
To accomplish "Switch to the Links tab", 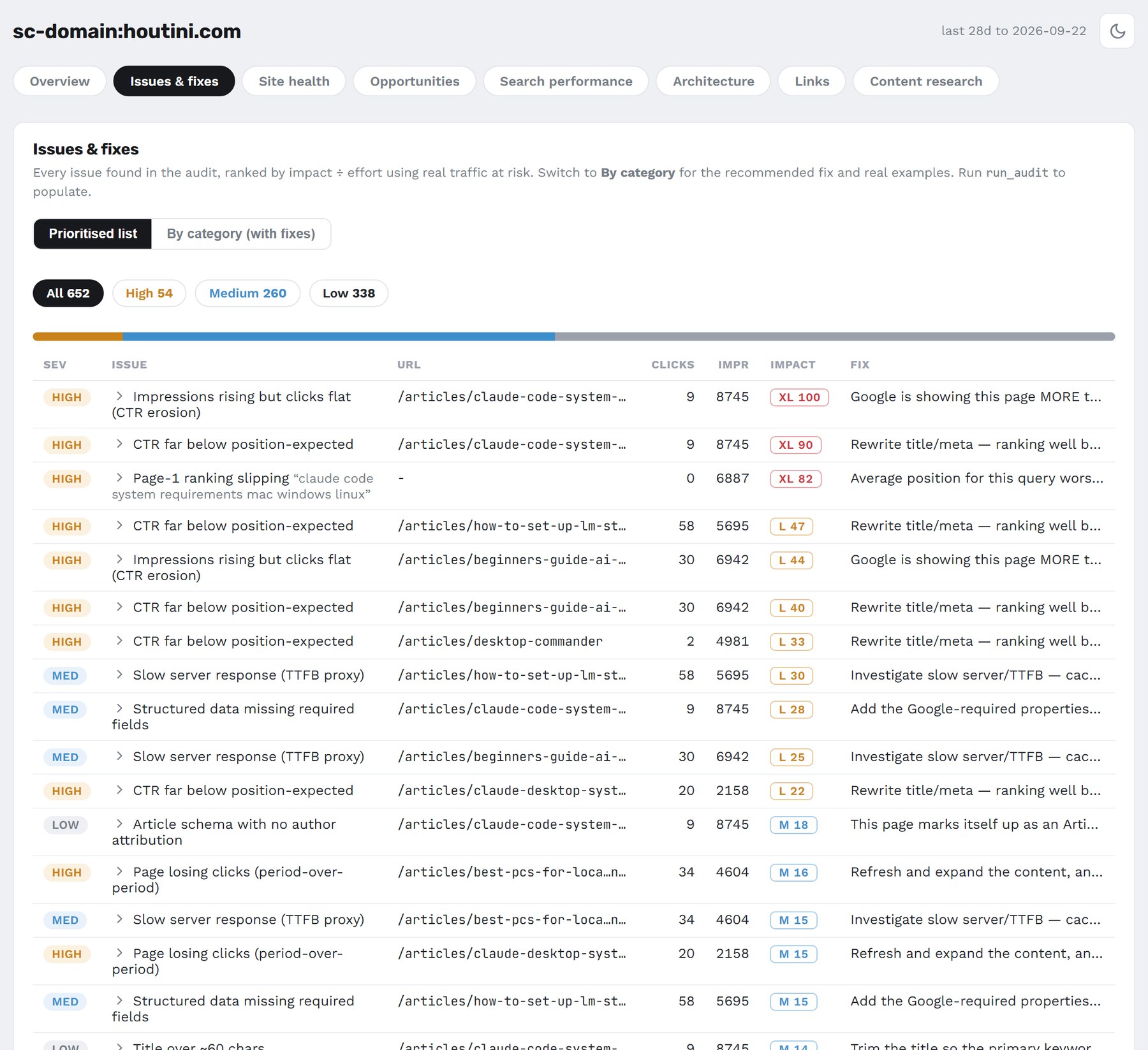I will coord(812,81).
